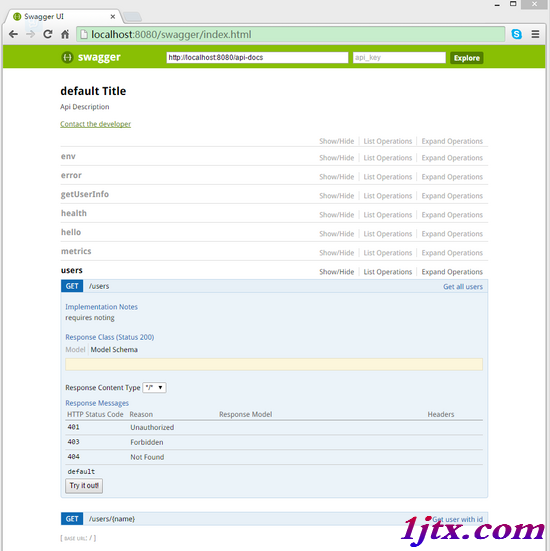This screenshot has width=550, height=551.
Task: Click Expand Operations for error
Action: [x=452, y=177]
